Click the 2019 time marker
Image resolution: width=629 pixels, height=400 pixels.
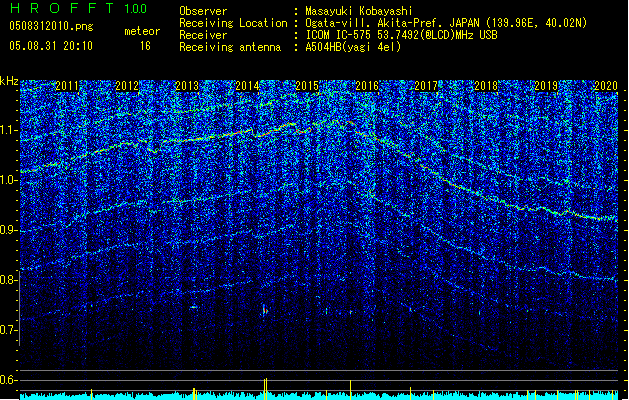pyautogui.click(x=546, y=85)
